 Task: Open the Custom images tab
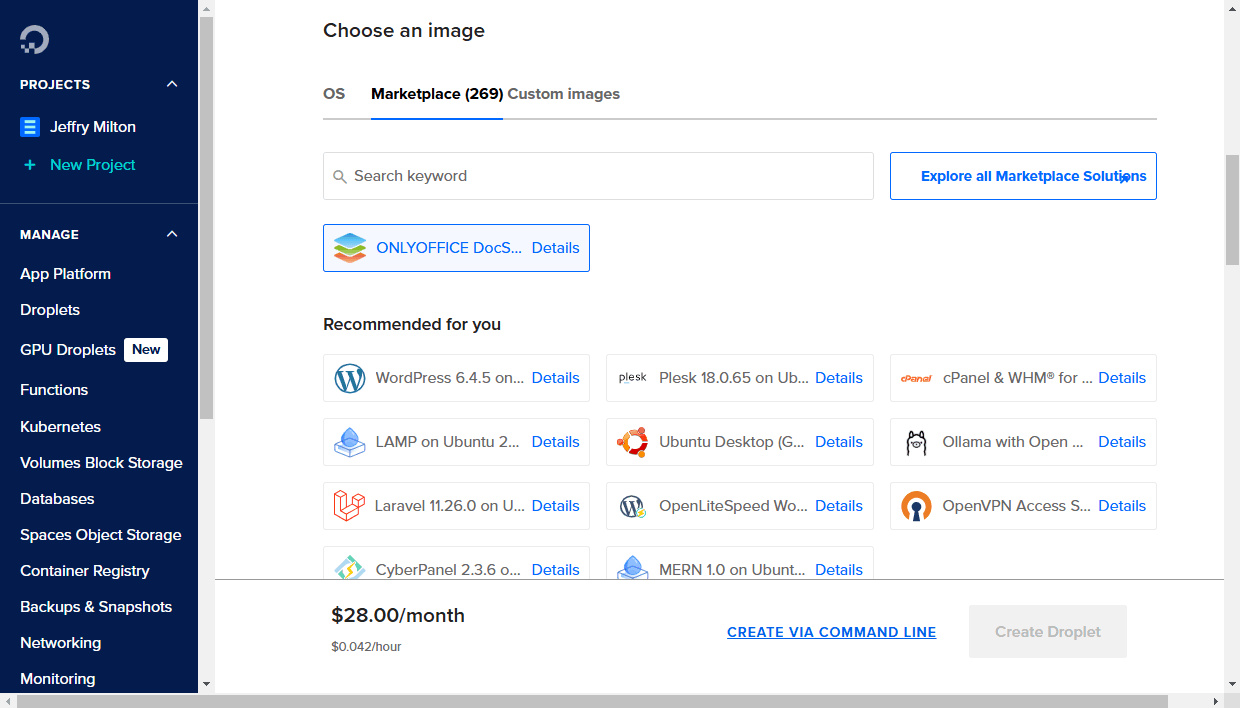point(562,93)
